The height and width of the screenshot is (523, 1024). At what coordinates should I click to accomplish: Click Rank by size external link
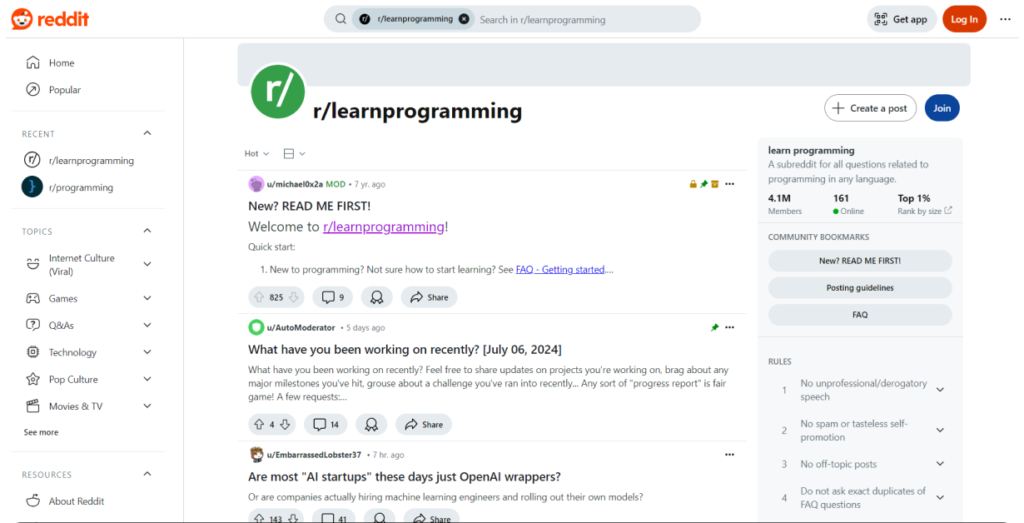(x=925, y=211)
